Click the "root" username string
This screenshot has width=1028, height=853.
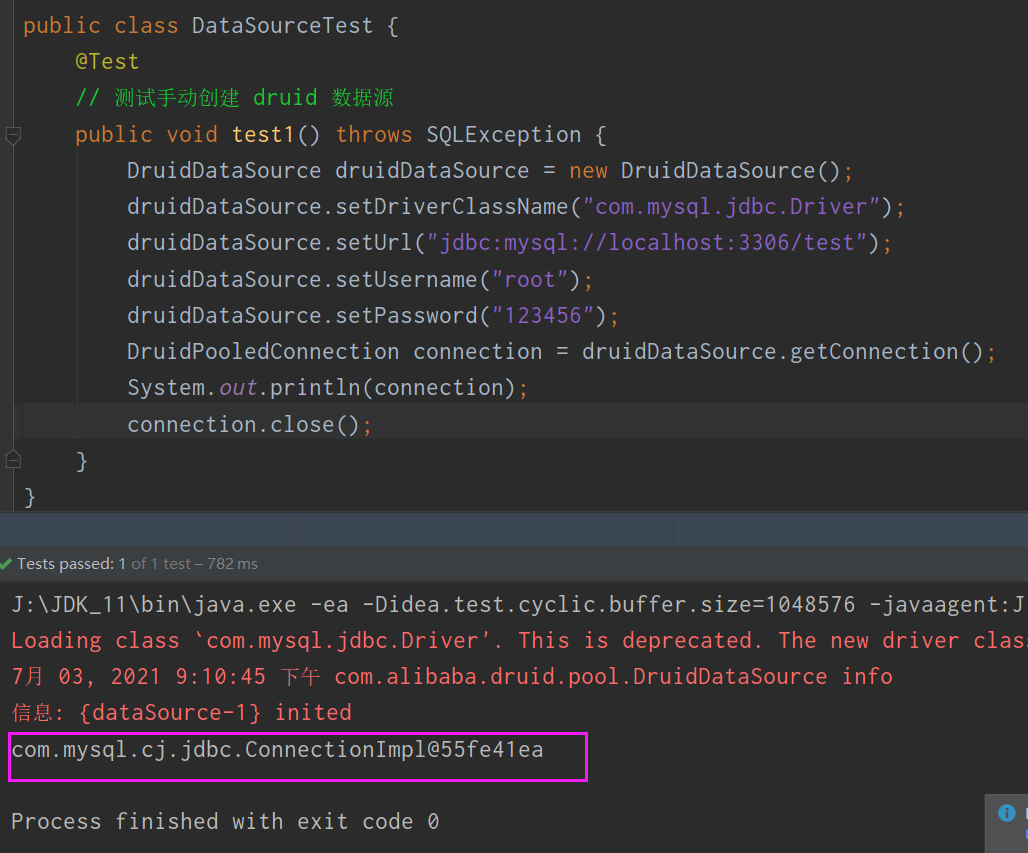click(x=530, y=279)
